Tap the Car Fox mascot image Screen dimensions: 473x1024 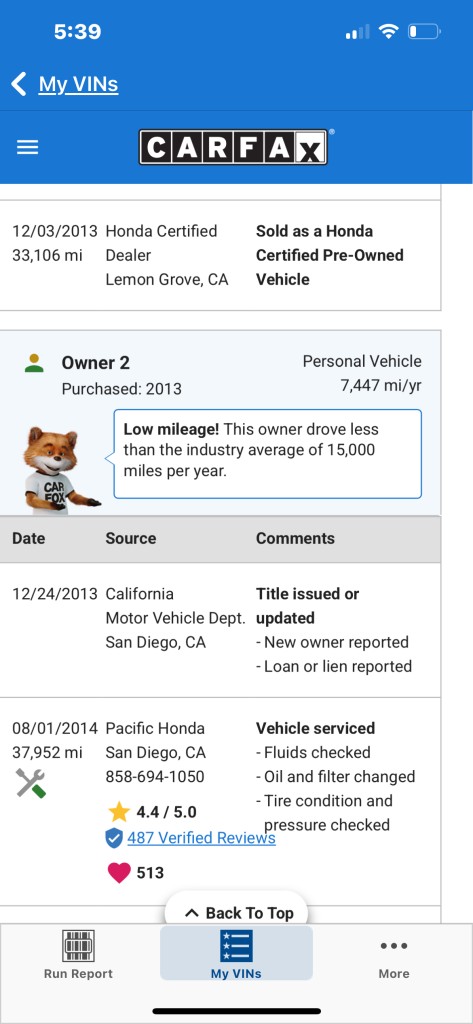(x=61, y=471)
